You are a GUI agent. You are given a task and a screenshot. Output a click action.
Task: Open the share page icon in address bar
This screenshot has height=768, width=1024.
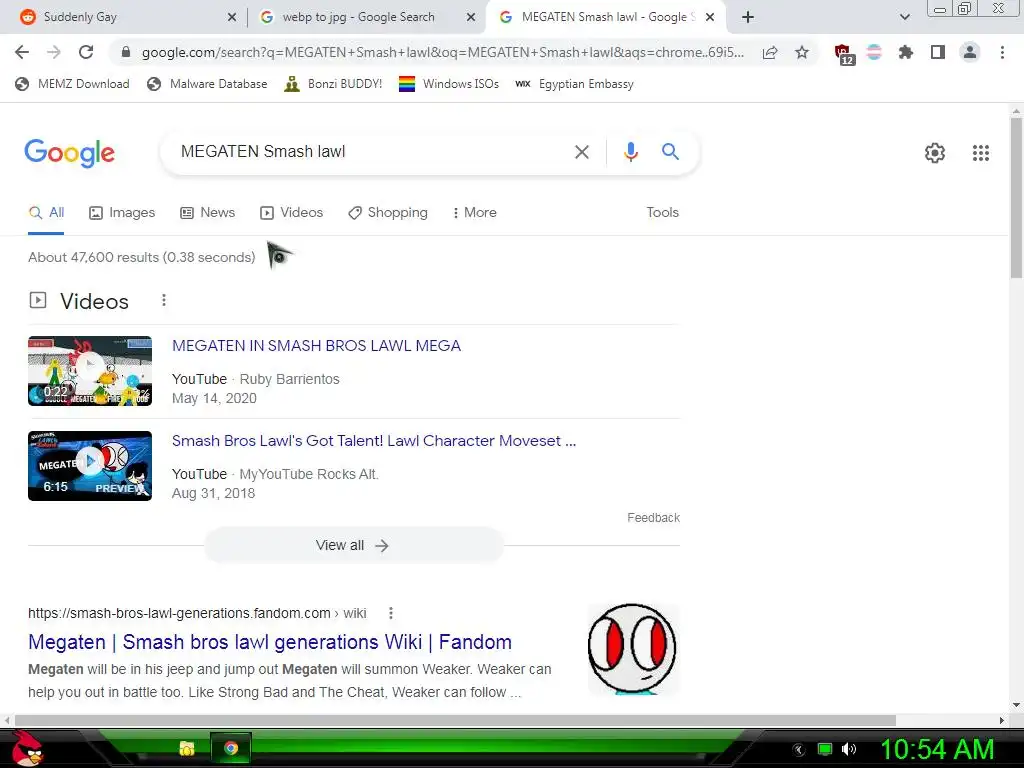[770, 53]
